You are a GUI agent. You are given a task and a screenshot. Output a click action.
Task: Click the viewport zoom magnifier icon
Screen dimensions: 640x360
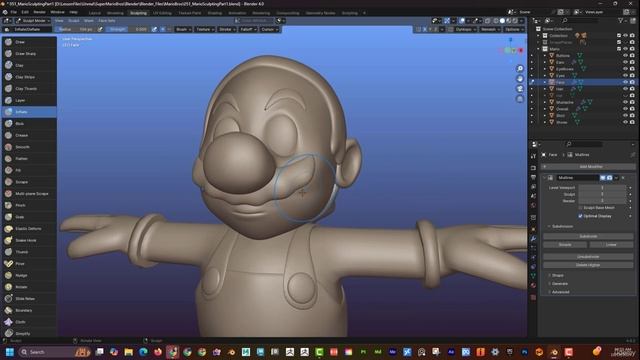(520, 69)
